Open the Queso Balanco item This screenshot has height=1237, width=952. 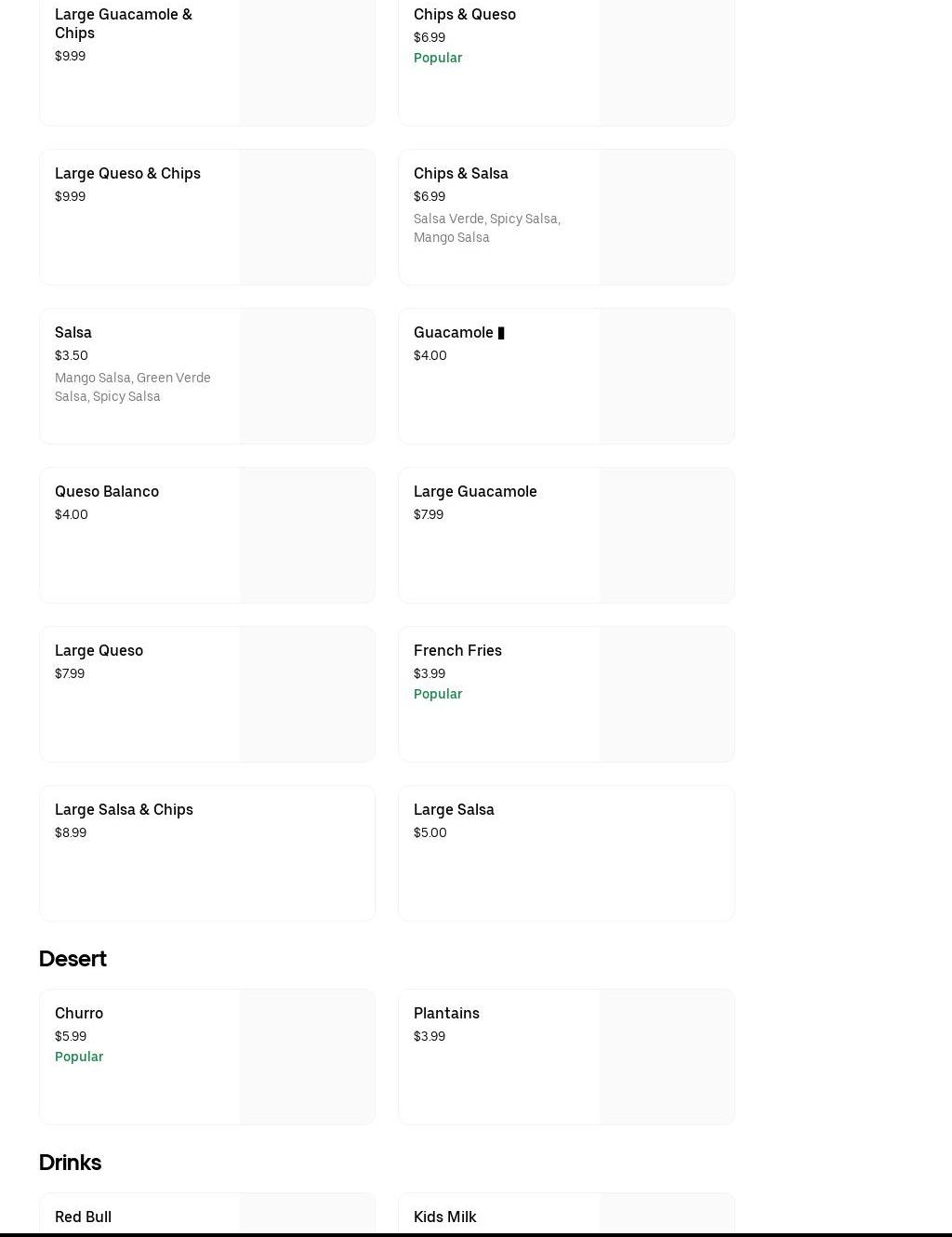pyautogui.click(x=207, y=535)
